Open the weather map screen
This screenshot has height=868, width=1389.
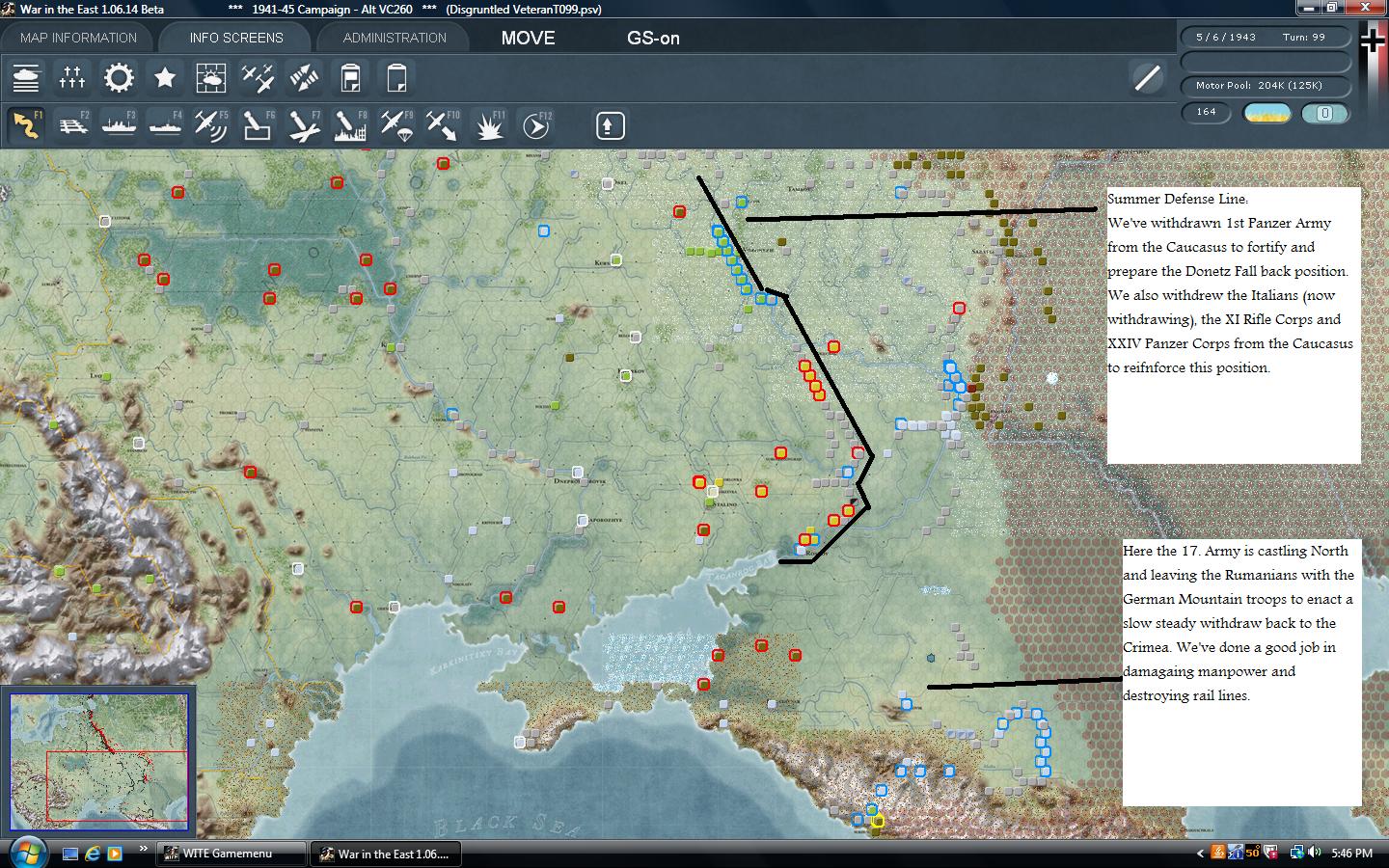click(x=211, y=78)
